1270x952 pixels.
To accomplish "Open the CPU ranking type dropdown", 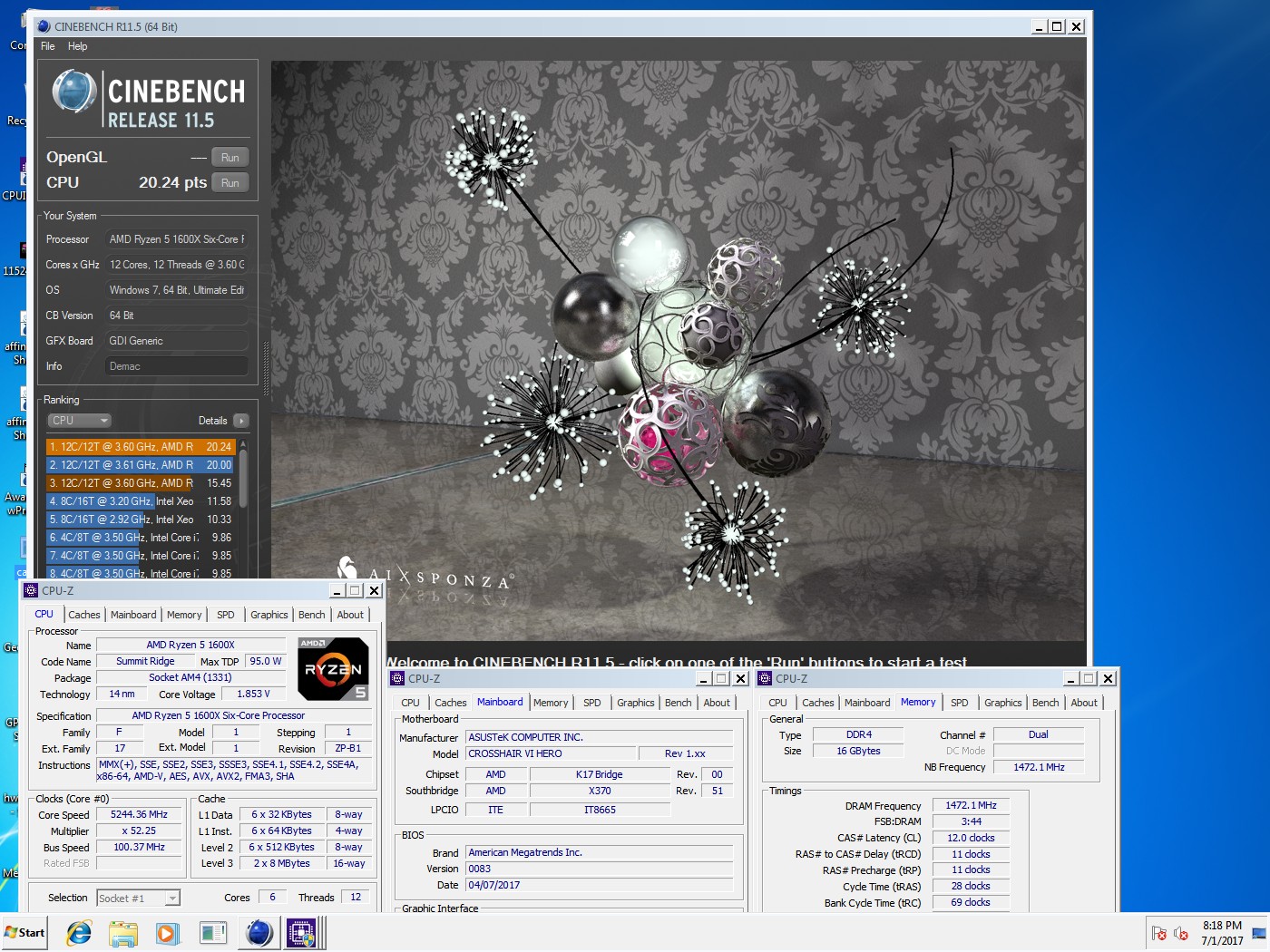I will tap(79, 421).
